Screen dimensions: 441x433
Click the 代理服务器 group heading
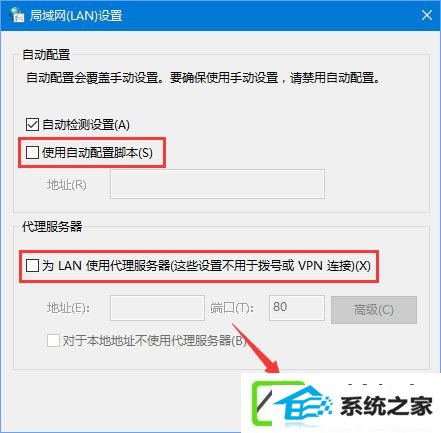tap(52, 226)
